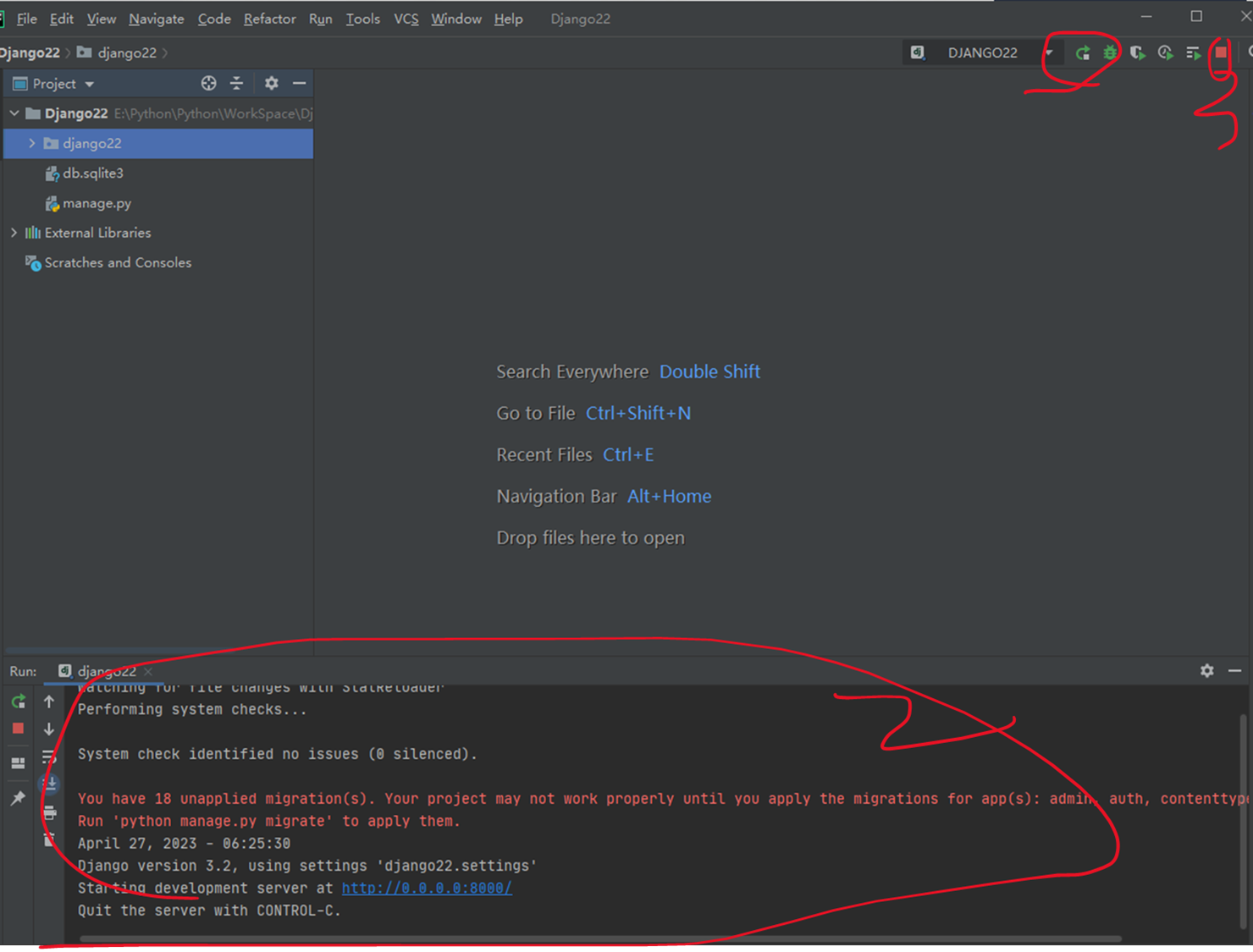Rerun DJANGO22 from the top toolbar
1253x952 pixels.
tap(1082, 53)
